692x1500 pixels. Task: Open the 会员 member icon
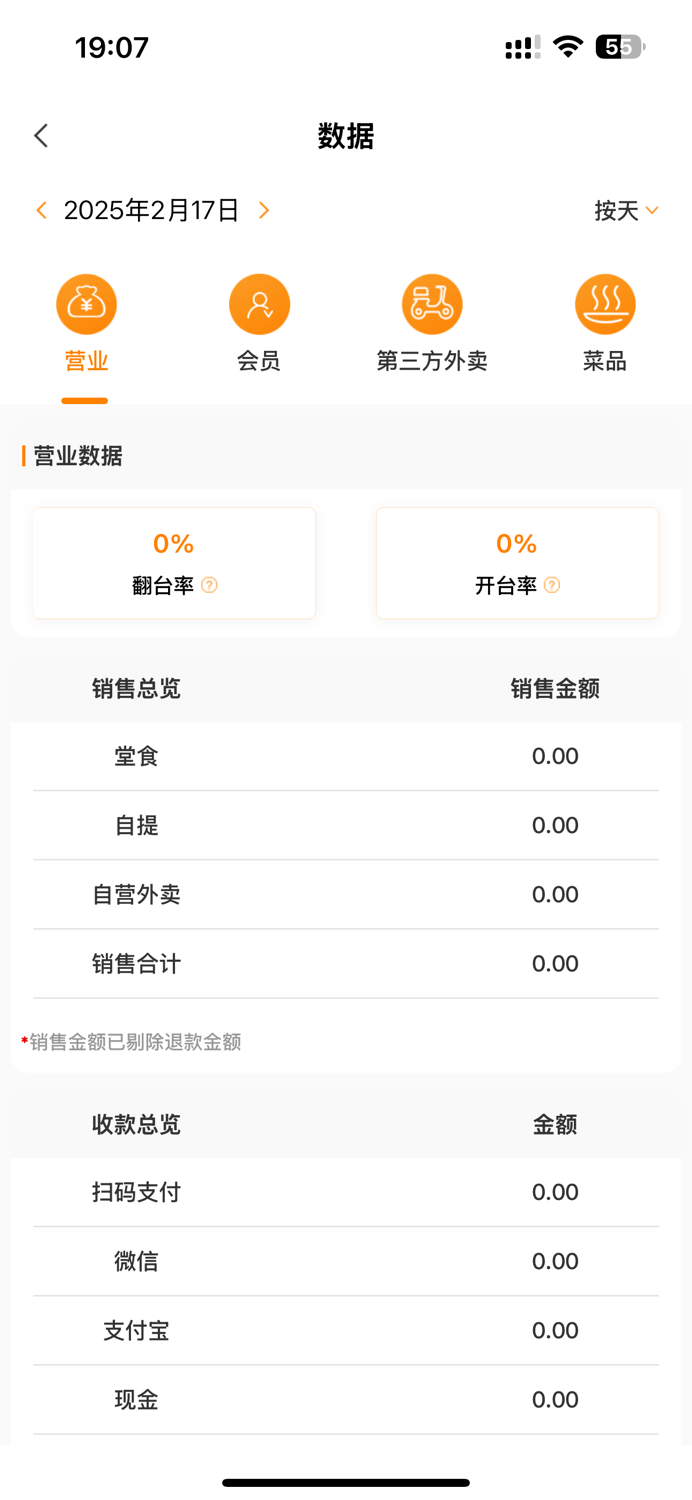[x=259, y=303]
